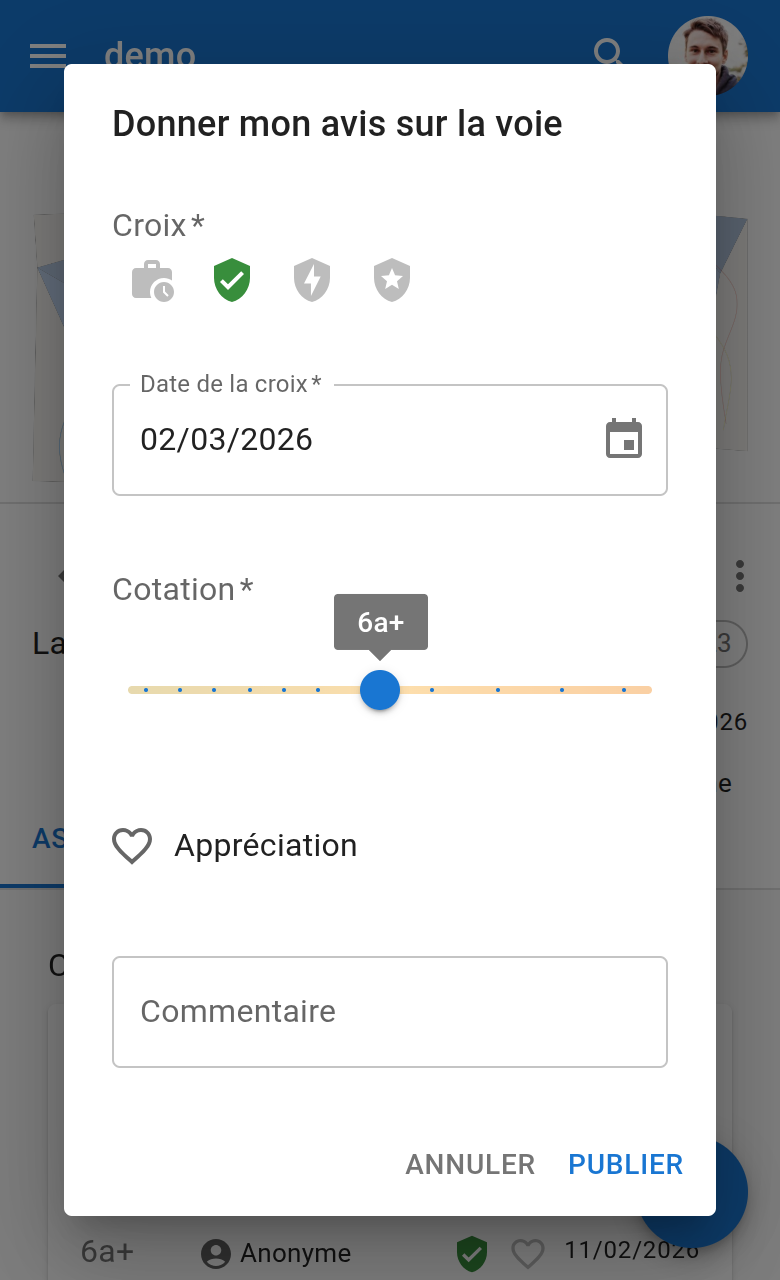Click inside the Commentaire text field
Screen dimensions: 780x1280
390,1011
